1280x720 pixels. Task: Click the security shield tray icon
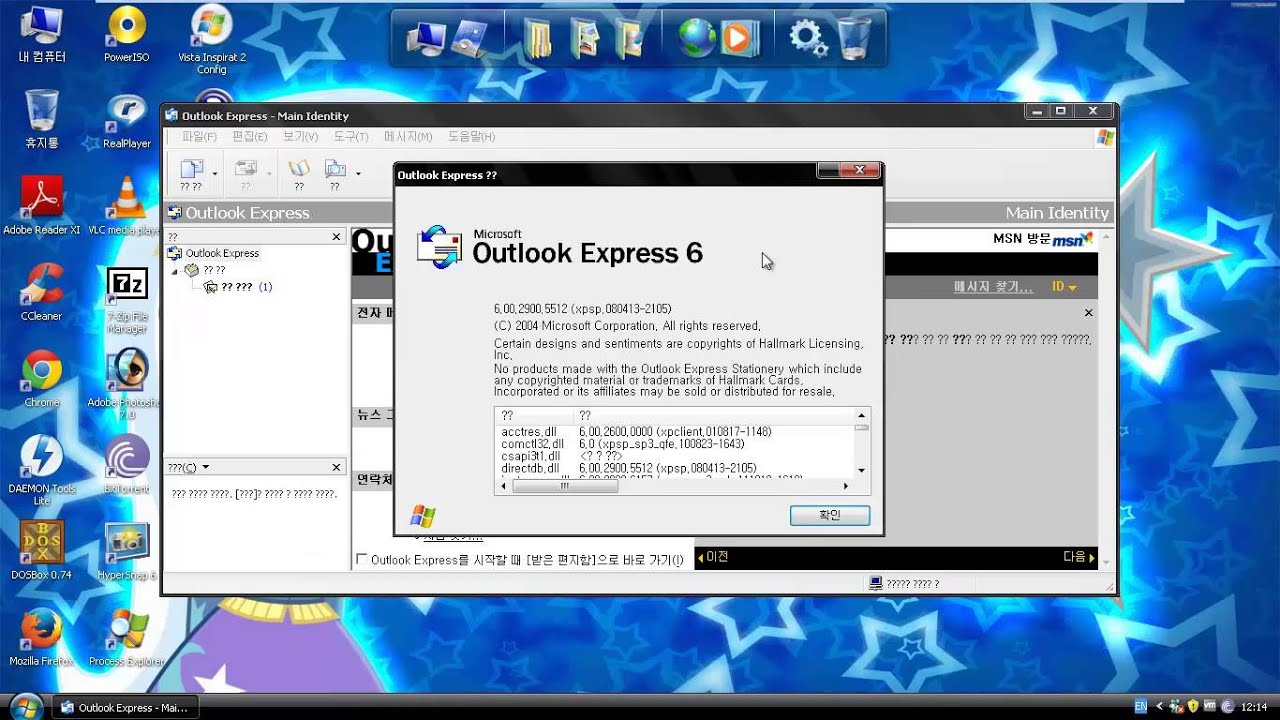pos(1192,706)
